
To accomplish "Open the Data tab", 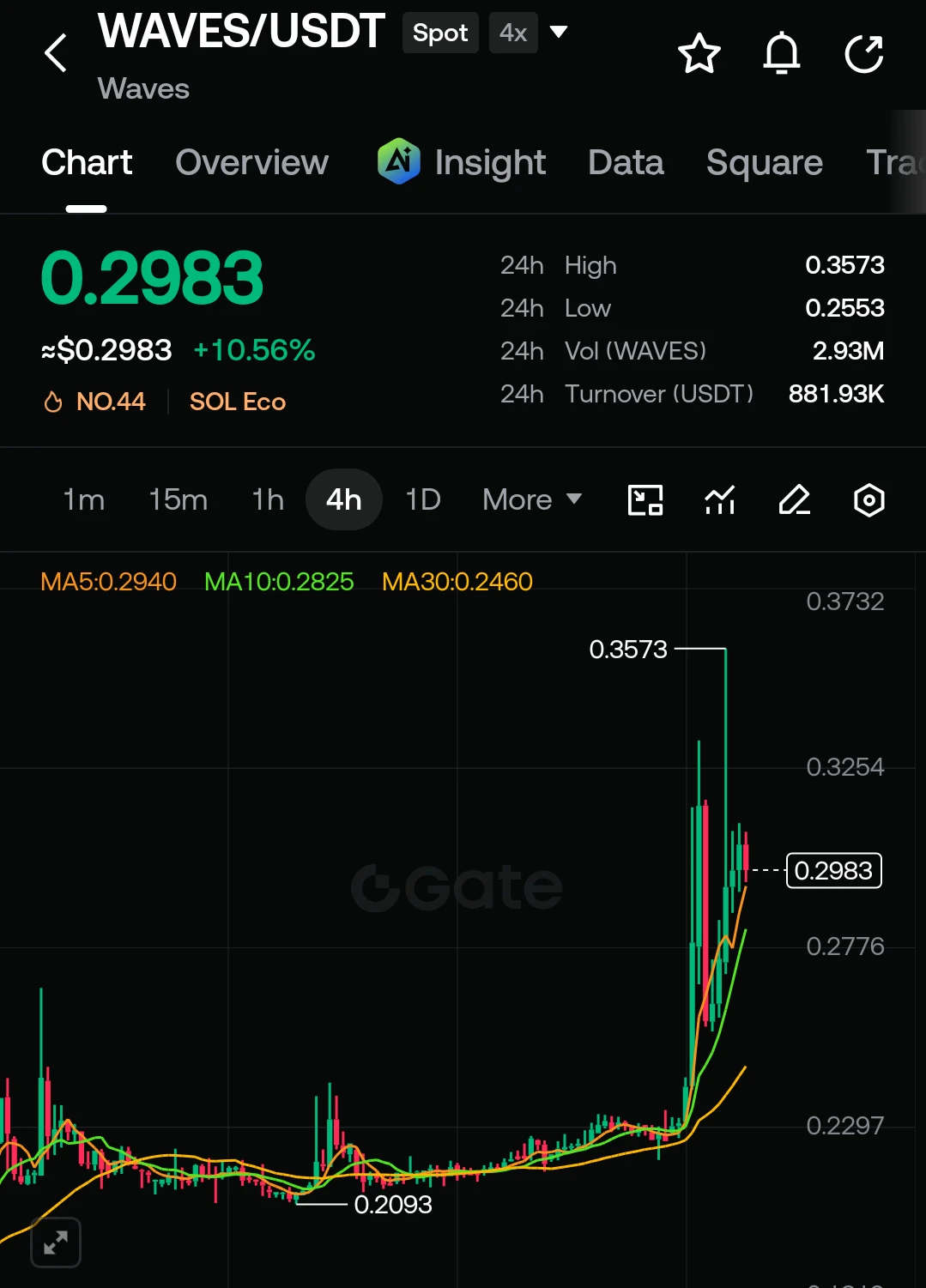I will point(626,162).
